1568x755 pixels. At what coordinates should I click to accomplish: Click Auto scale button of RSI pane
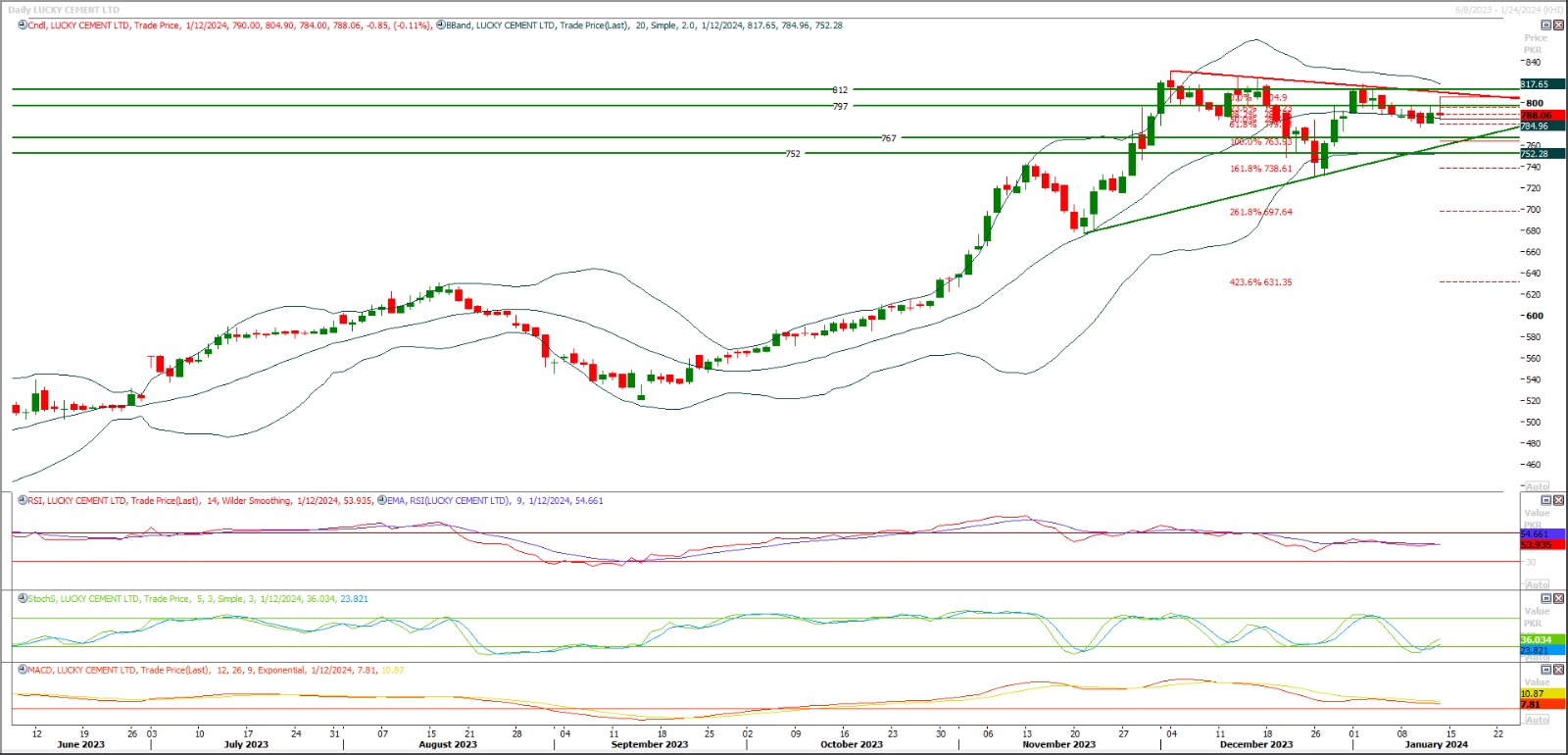click(x=1538, y=584)
